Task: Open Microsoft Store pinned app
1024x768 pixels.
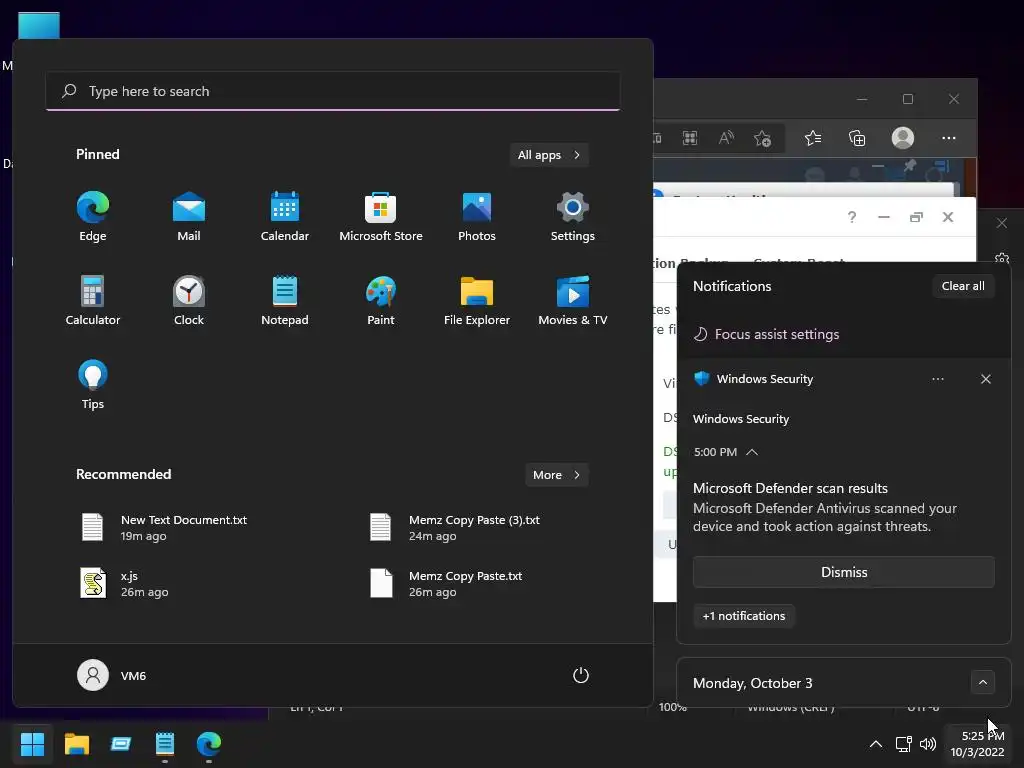Action: click(x=381, y=217)
